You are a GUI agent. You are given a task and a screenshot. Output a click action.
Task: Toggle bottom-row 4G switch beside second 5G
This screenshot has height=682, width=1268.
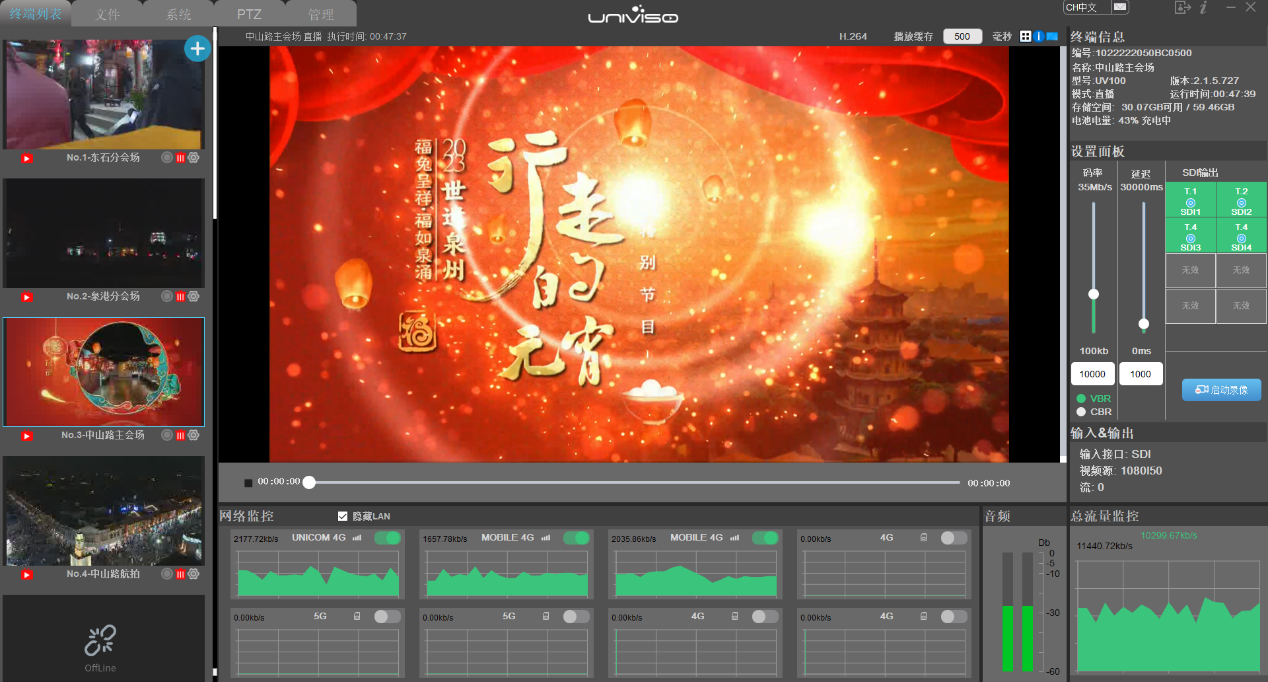coord(765,617)
